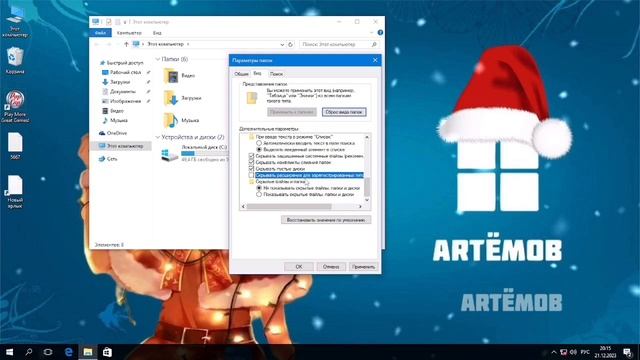Click the volume icon in system tray
Viewport: 640px width, 360px height.
pyautogui.click(x=573, y=352)
